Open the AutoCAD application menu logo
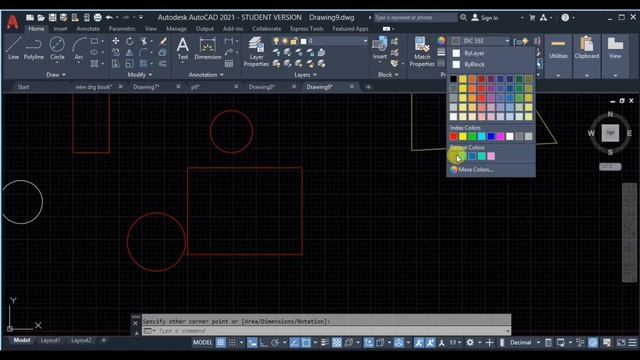The width and height of the screenshot is (640, 360). point(12,22)
